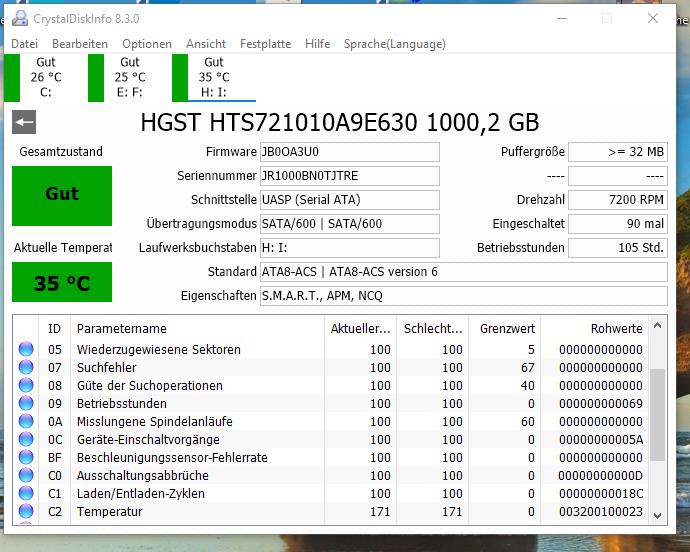Click the CrystalDiskInfo app icon in title bar
690x552 pixels.
[20, 18]
